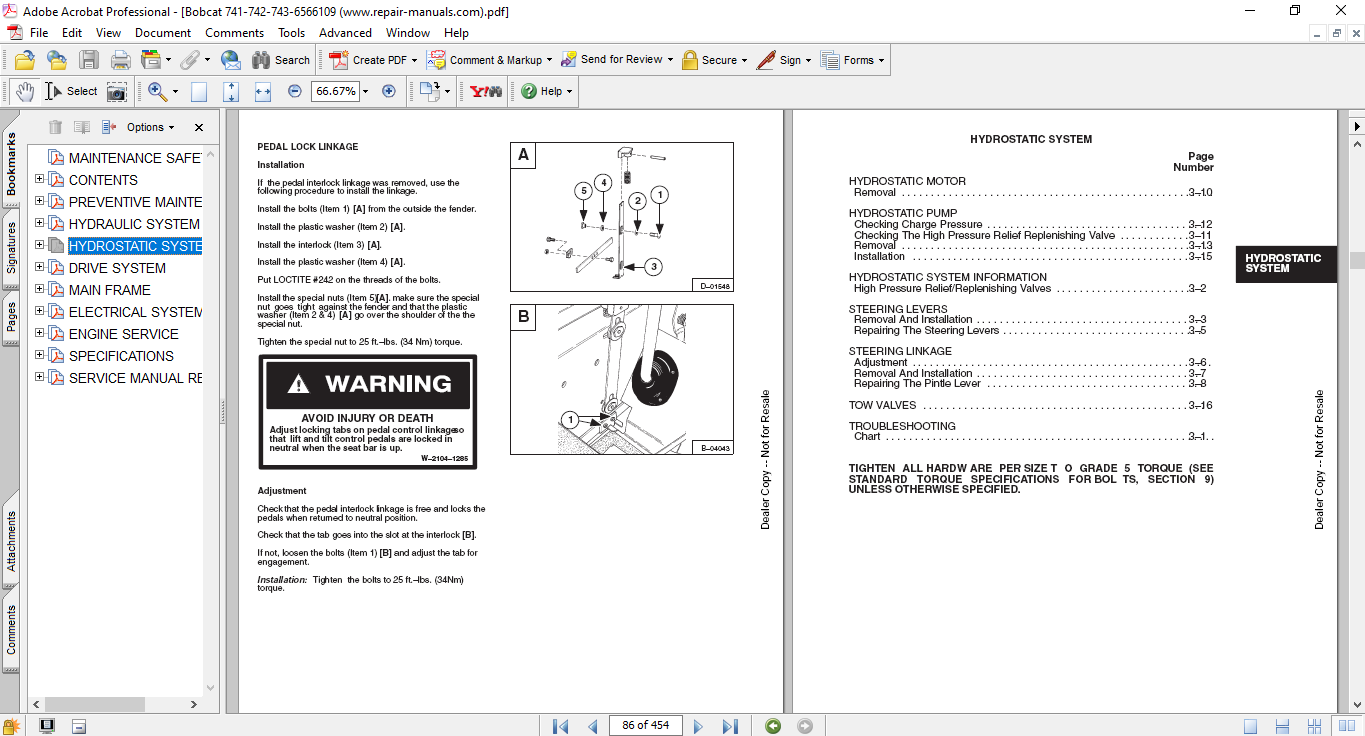This screenshot has height=736, width=1365.
Task: Pick the Zoom In magnifier tool
Action: (157, 91)
